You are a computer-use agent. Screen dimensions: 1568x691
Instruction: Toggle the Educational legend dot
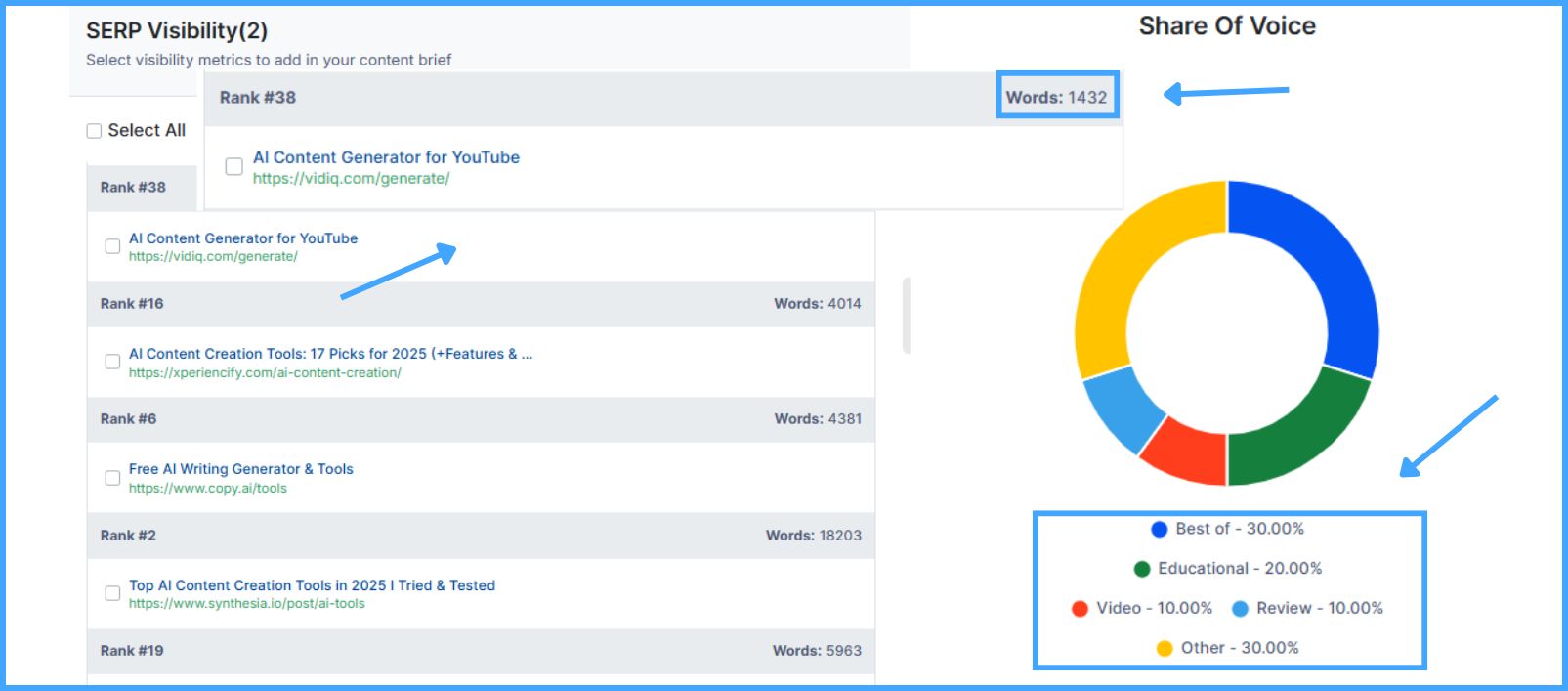tap(1142, 569)
